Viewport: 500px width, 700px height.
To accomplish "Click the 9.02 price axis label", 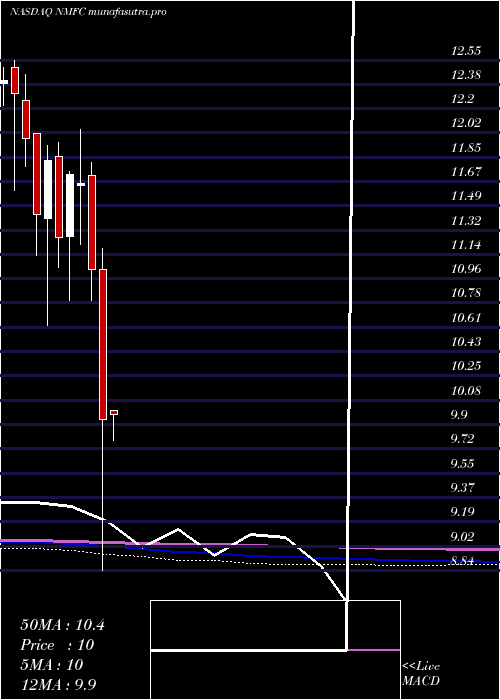I will point(462,536).
